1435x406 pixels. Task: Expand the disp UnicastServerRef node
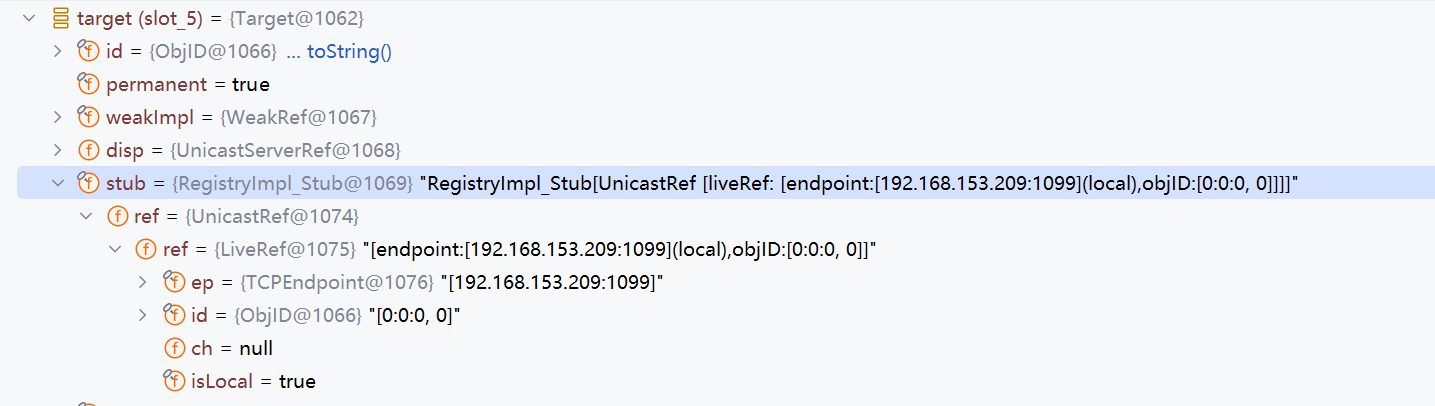tap(58, 150)
